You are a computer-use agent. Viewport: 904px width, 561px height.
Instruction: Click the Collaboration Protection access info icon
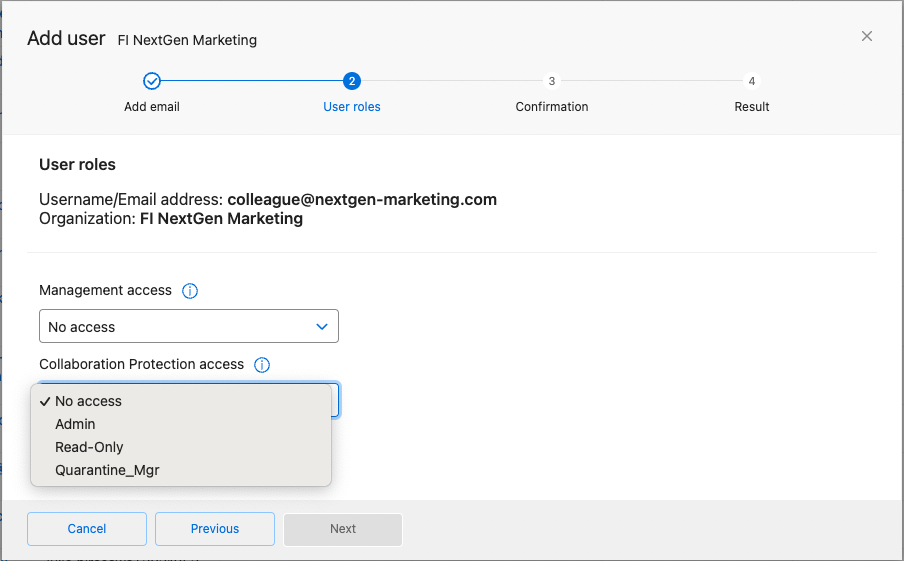point(262,365)
